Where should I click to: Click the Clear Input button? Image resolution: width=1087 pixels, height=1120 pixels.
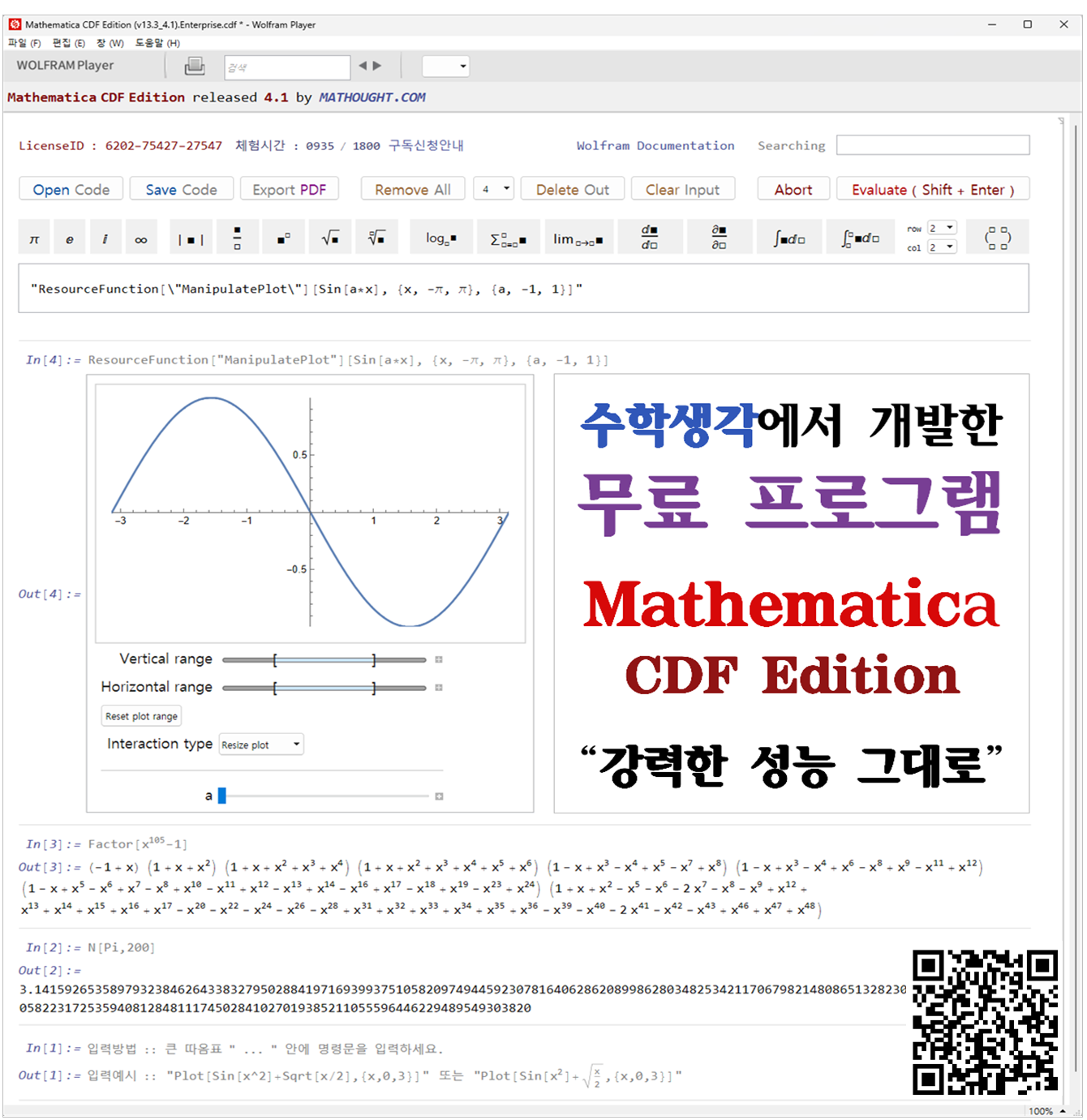tap(683, 189)
